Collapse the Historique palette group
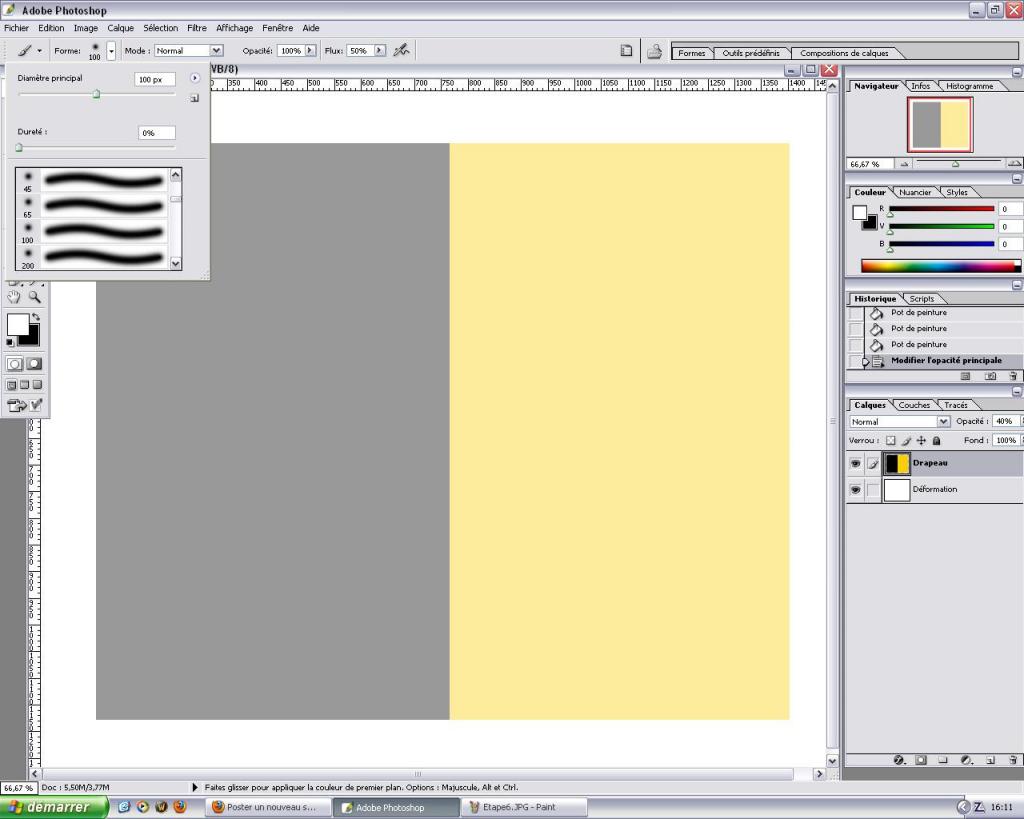The height and width of the screenshot is (819, 1024). pos(1017,285)
